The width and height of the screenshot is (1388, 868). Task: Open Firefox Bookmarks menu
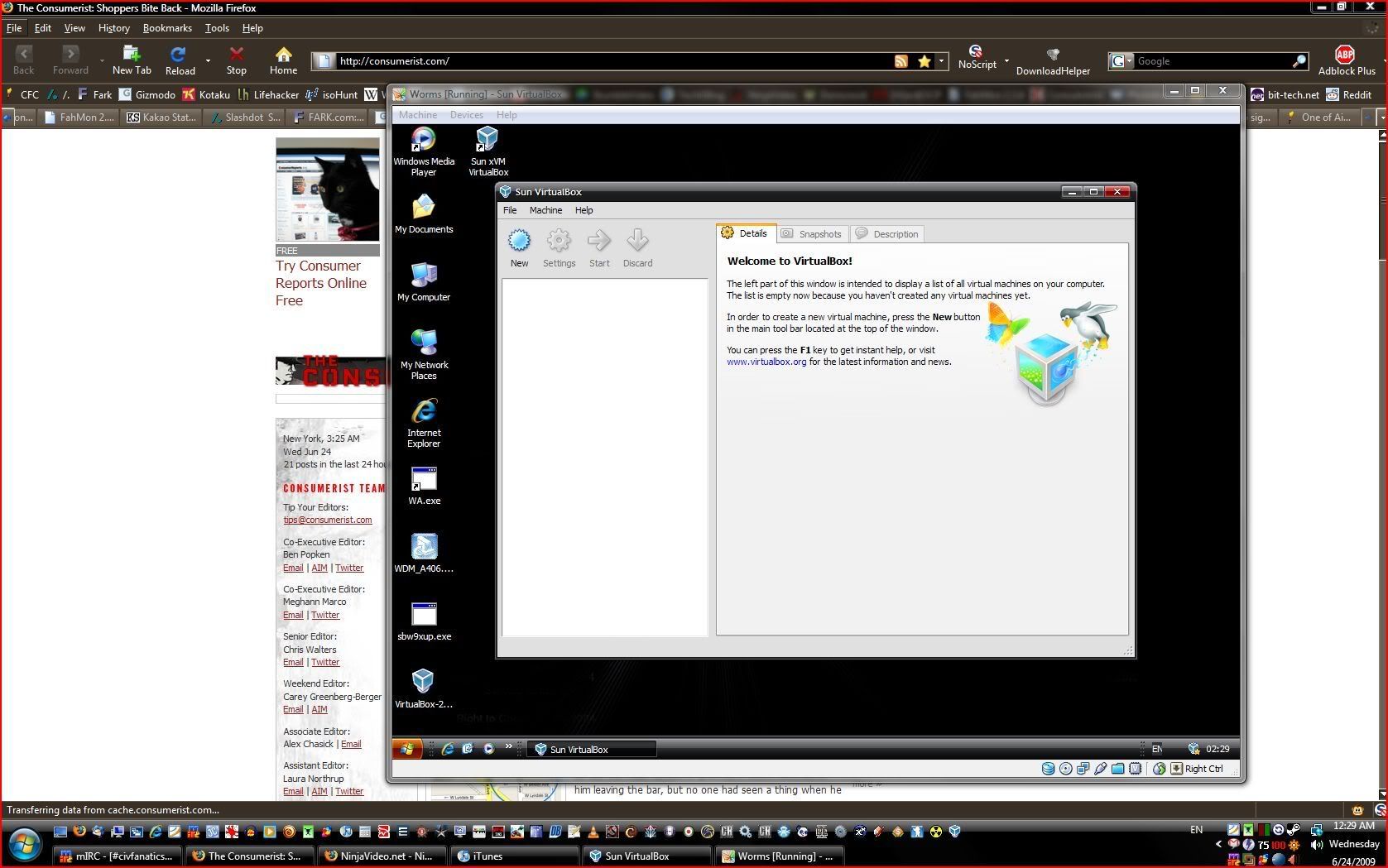(167, 28)
